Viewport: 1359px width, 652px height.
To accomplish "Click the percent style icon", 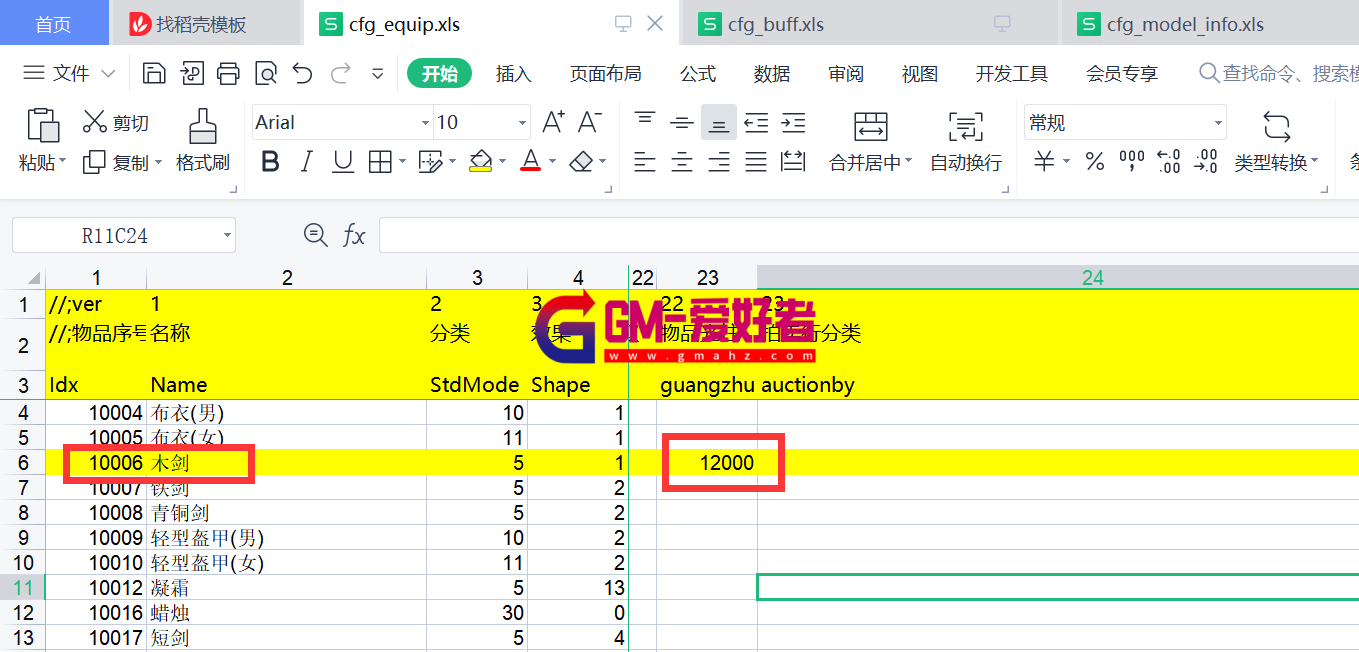I will click(1095, 161).
